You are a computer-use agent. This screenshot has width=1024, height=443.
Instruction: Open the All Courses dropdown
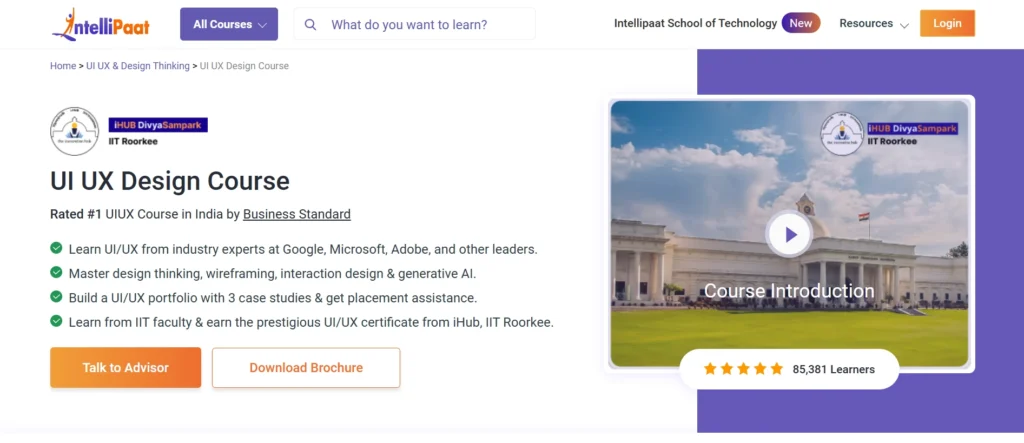point(229,24)
